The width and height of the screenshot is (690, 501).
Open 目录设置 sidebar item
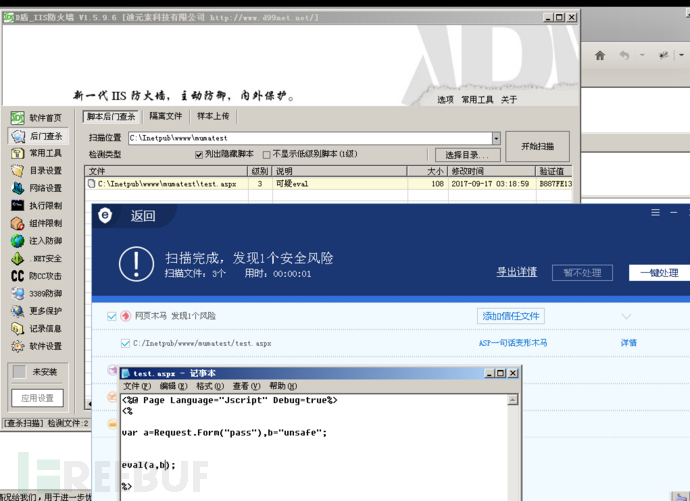tap(37, 171)
